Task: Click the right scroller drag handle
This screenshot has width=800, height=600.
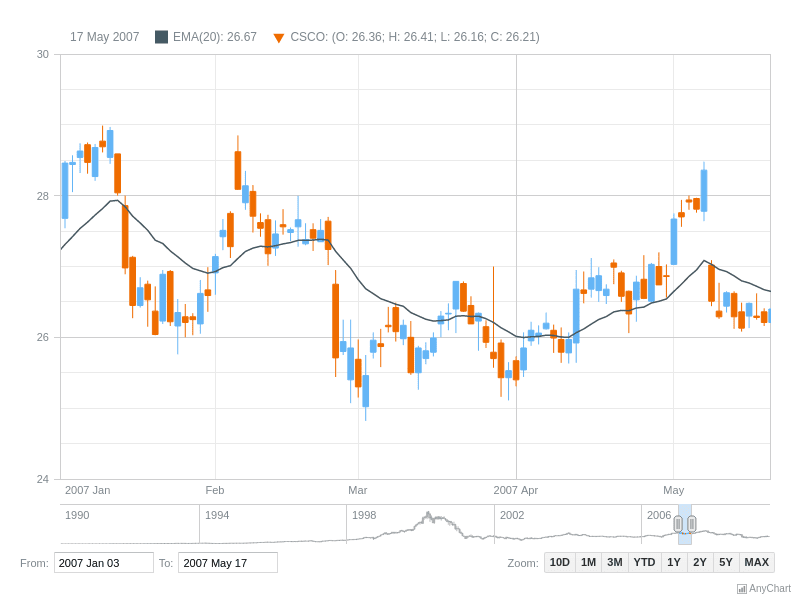Action: (x=691, y=523)
